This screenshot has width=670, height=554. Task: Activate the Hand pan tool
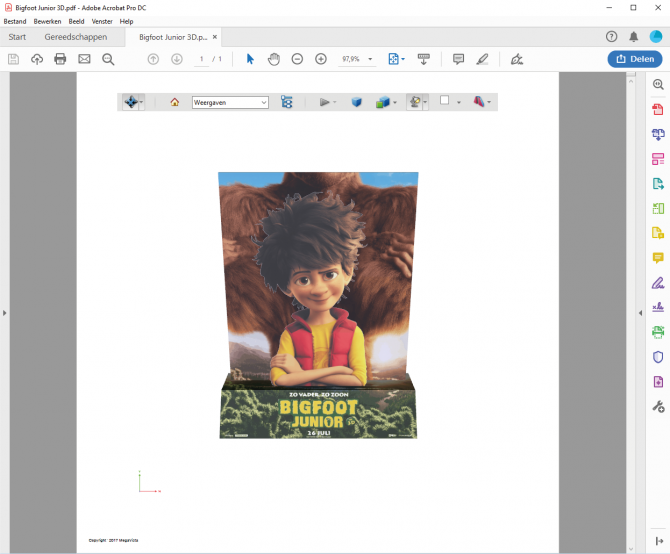click(x=274, y=59)
